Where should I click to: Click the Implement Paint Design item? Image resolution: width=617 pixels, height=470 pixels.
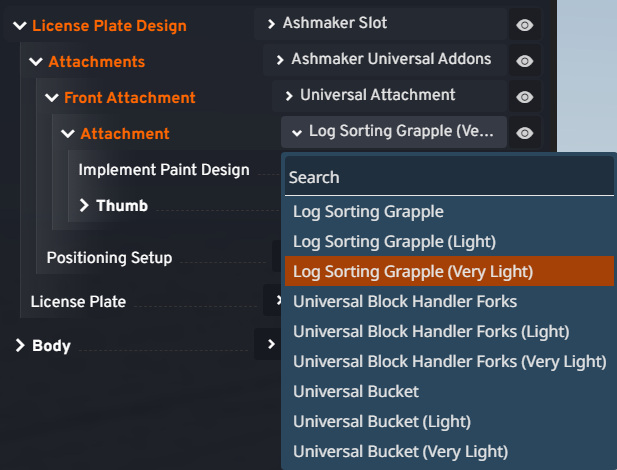pyautogui.click(x=164, y=170)
